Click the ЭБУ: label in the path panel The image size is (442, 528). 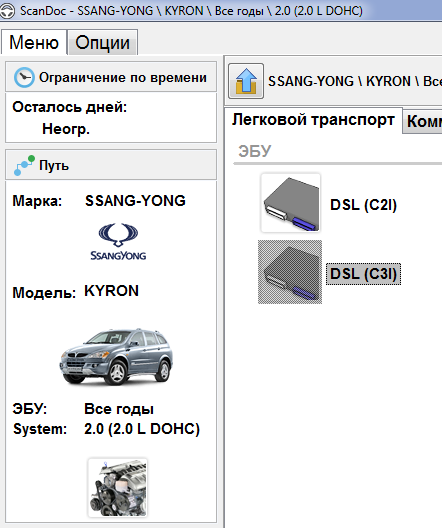pyautogui.click(x=30, y=409)
